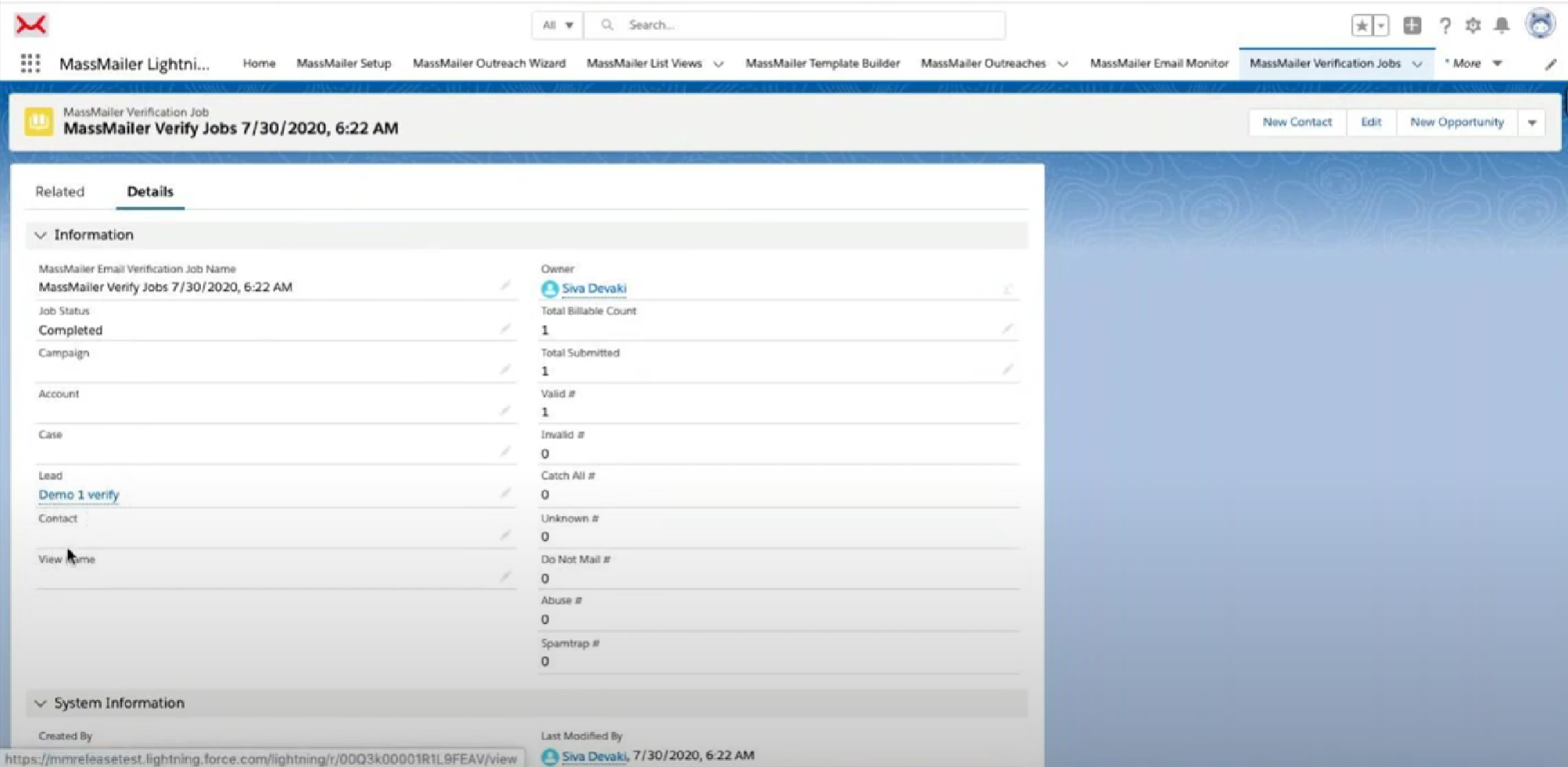1568x767 pixels.
Task: Open the help question mark icon
Action: pyautogui.click(x=1444, y=25)
